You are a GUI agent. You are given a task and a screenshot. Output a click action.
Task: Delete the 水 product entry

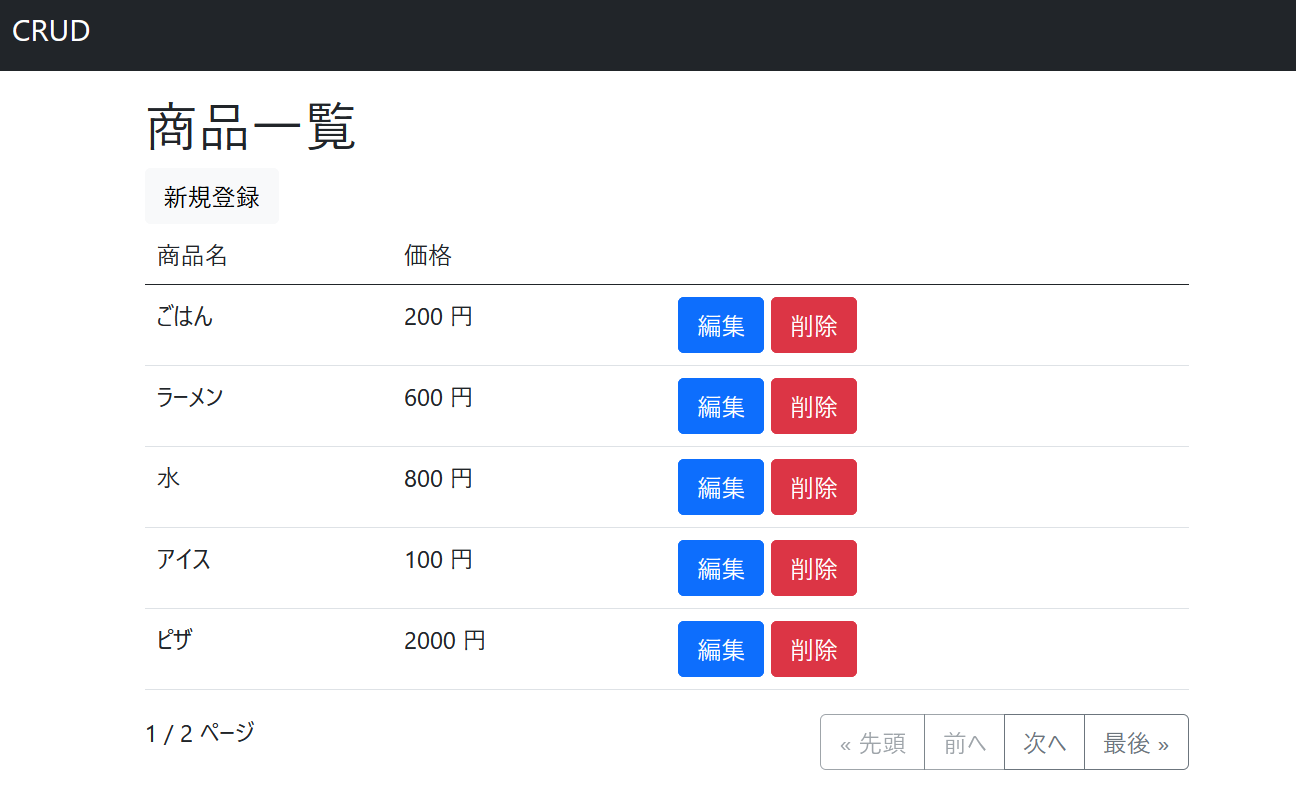(x=814, y=487)
